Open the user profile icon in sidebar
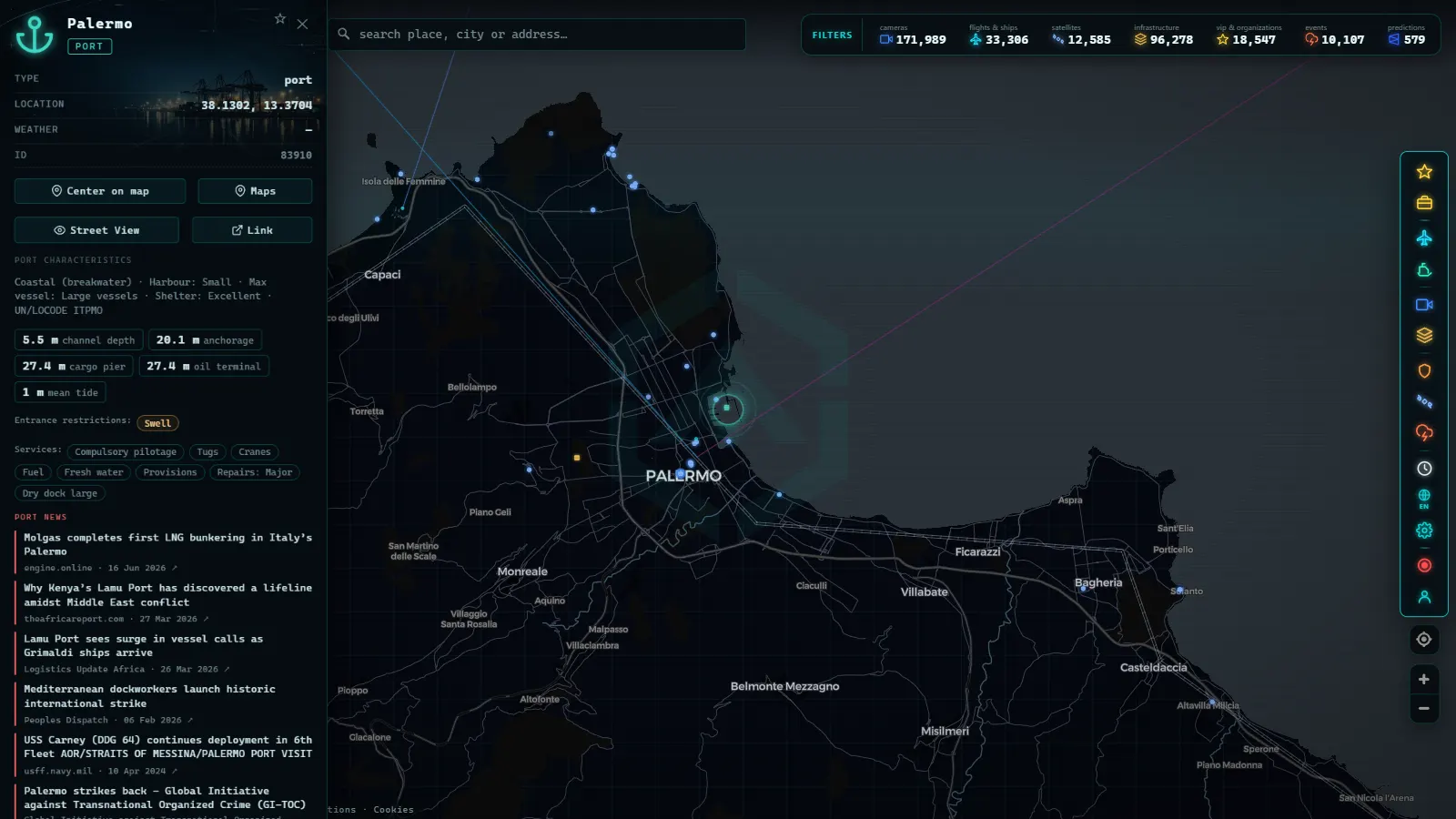The image size is (1456, 819). coord(1424,597)
